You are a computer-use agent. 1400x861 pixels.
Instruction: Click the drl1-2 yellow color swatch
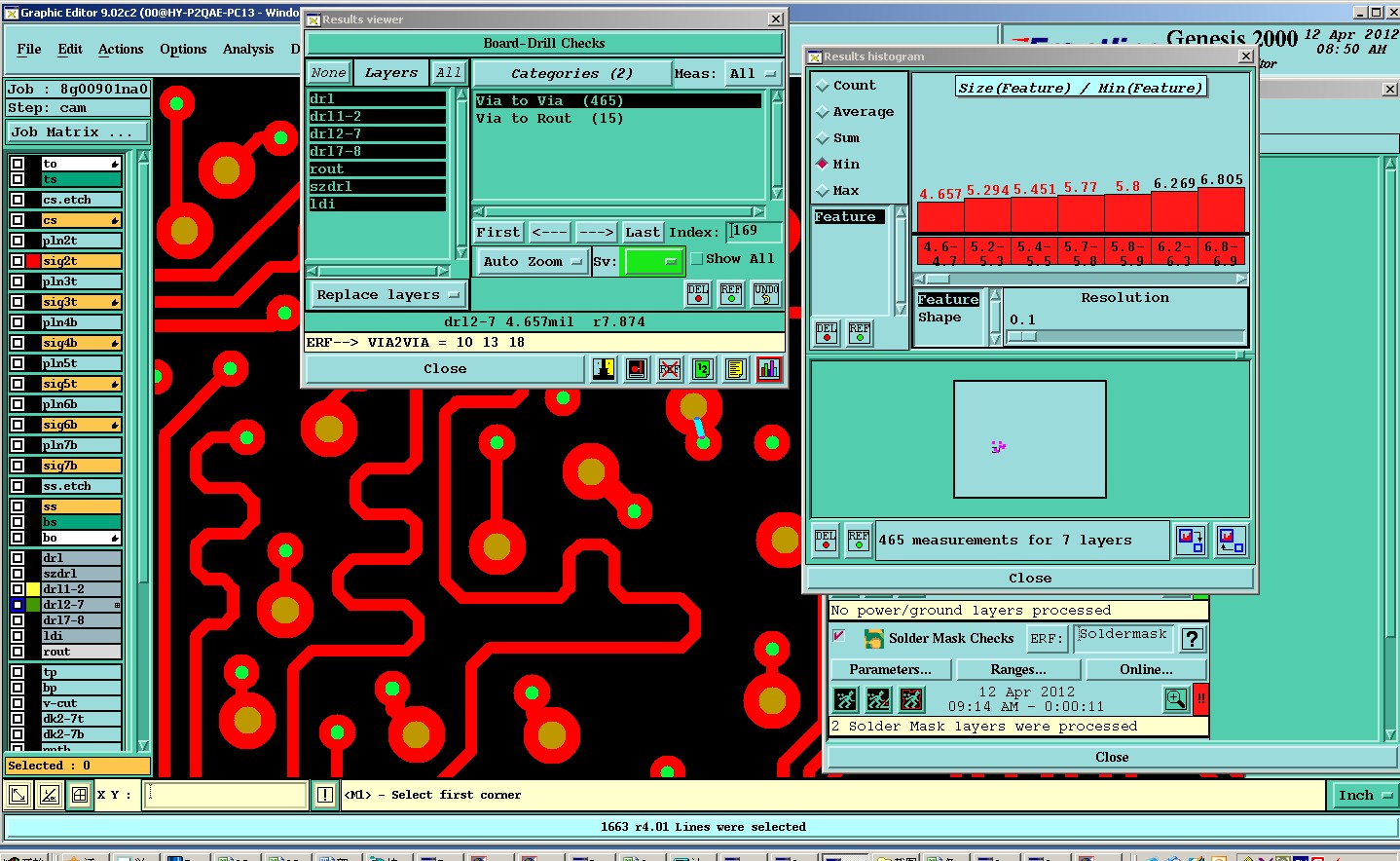tap(33, 589)
